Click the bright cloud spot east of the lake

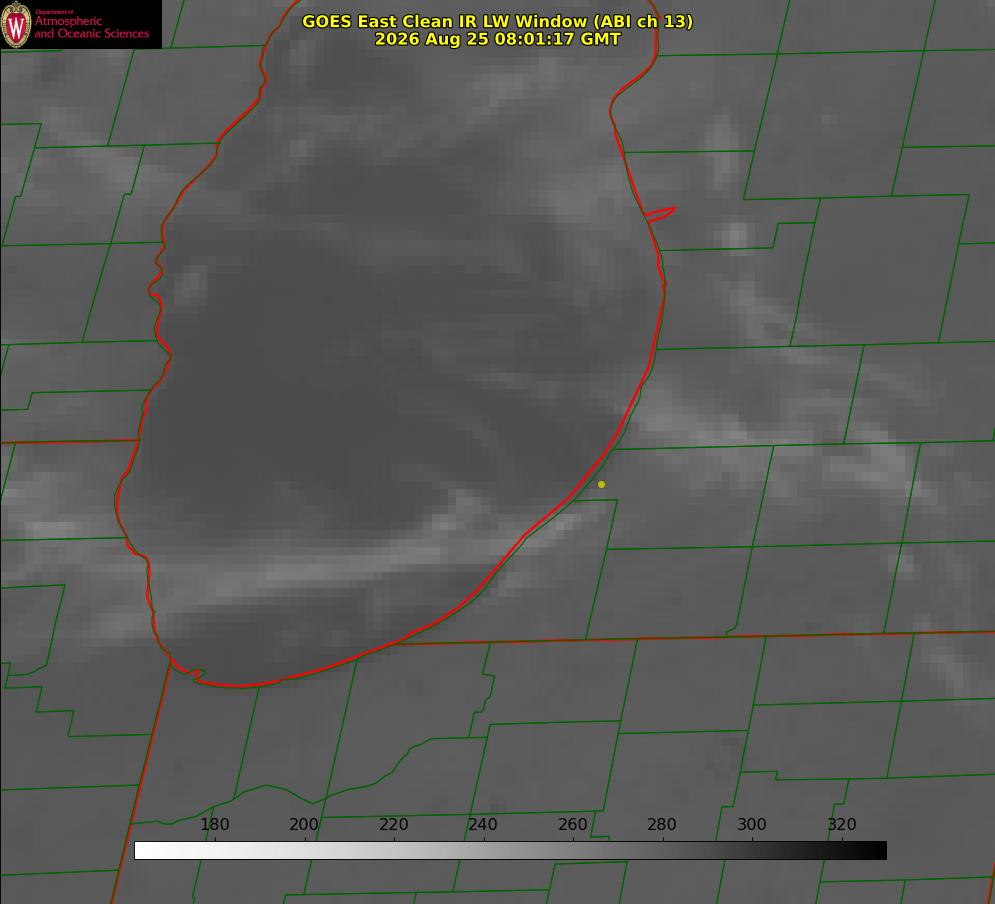click(735, 234)
